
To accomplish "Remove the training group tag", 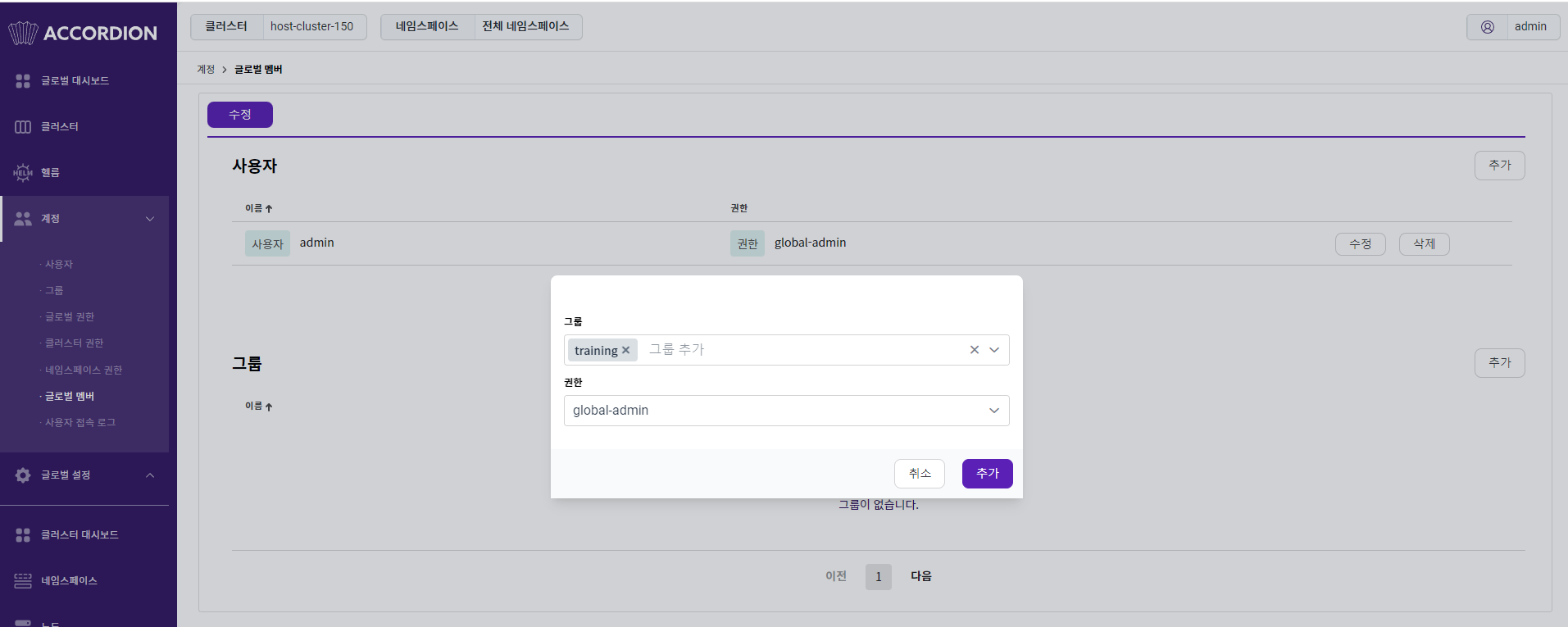I will pyautogui.click(x=625, y=350).
